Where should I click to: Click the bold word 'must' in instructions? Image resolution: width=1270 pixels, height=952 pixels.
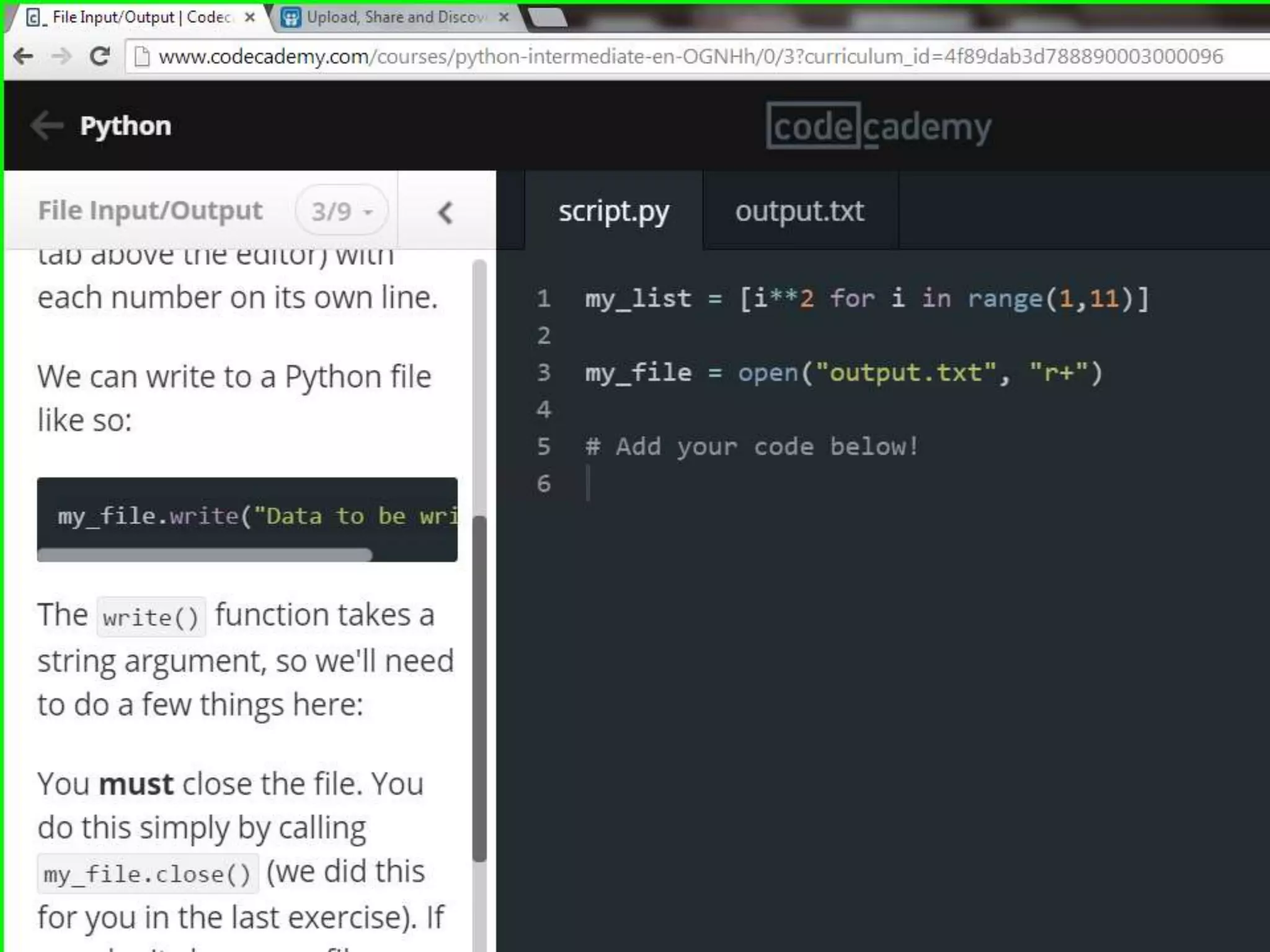[136, 784]
